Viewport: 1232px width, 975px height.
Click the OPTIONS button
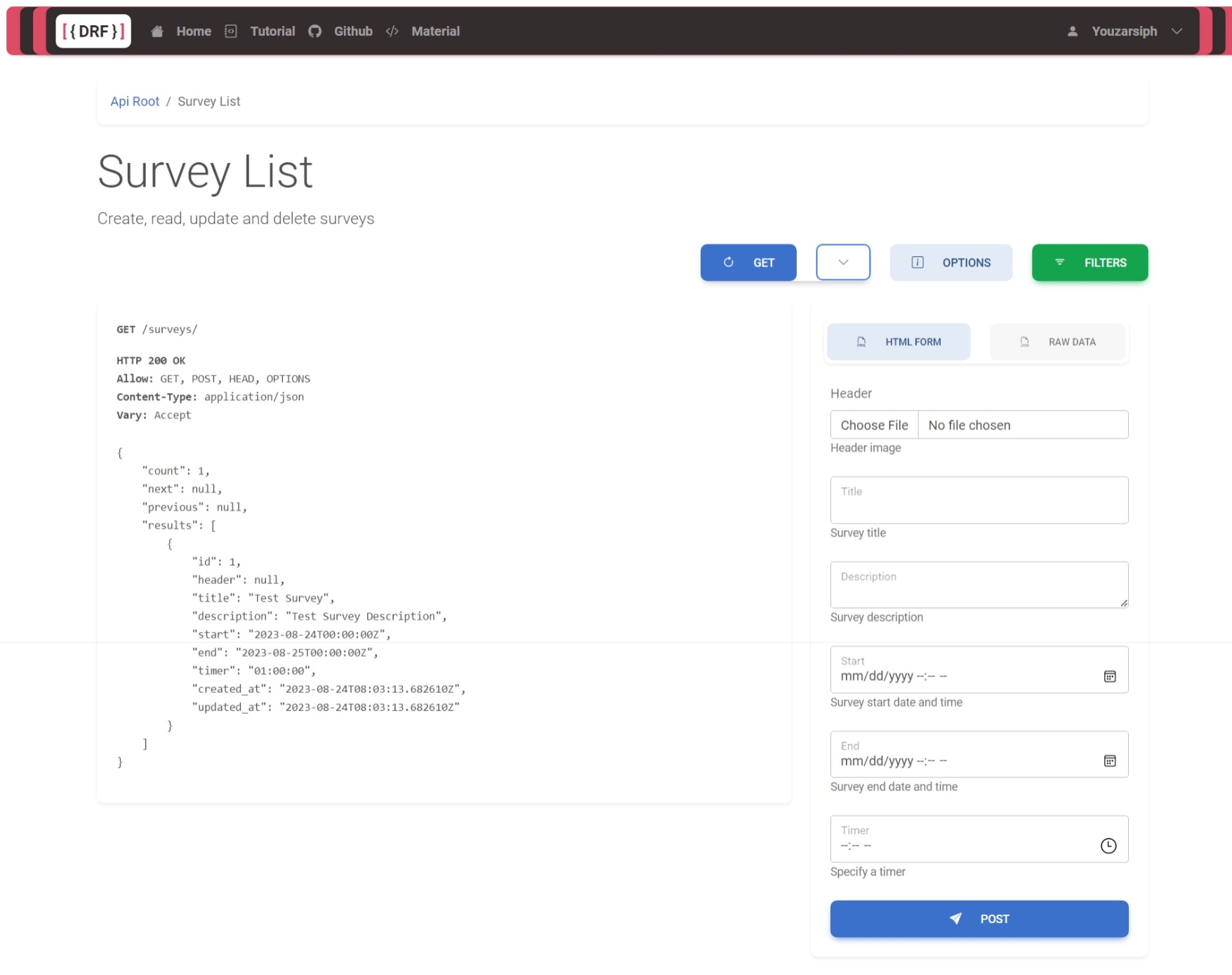(x=951, y=263)
